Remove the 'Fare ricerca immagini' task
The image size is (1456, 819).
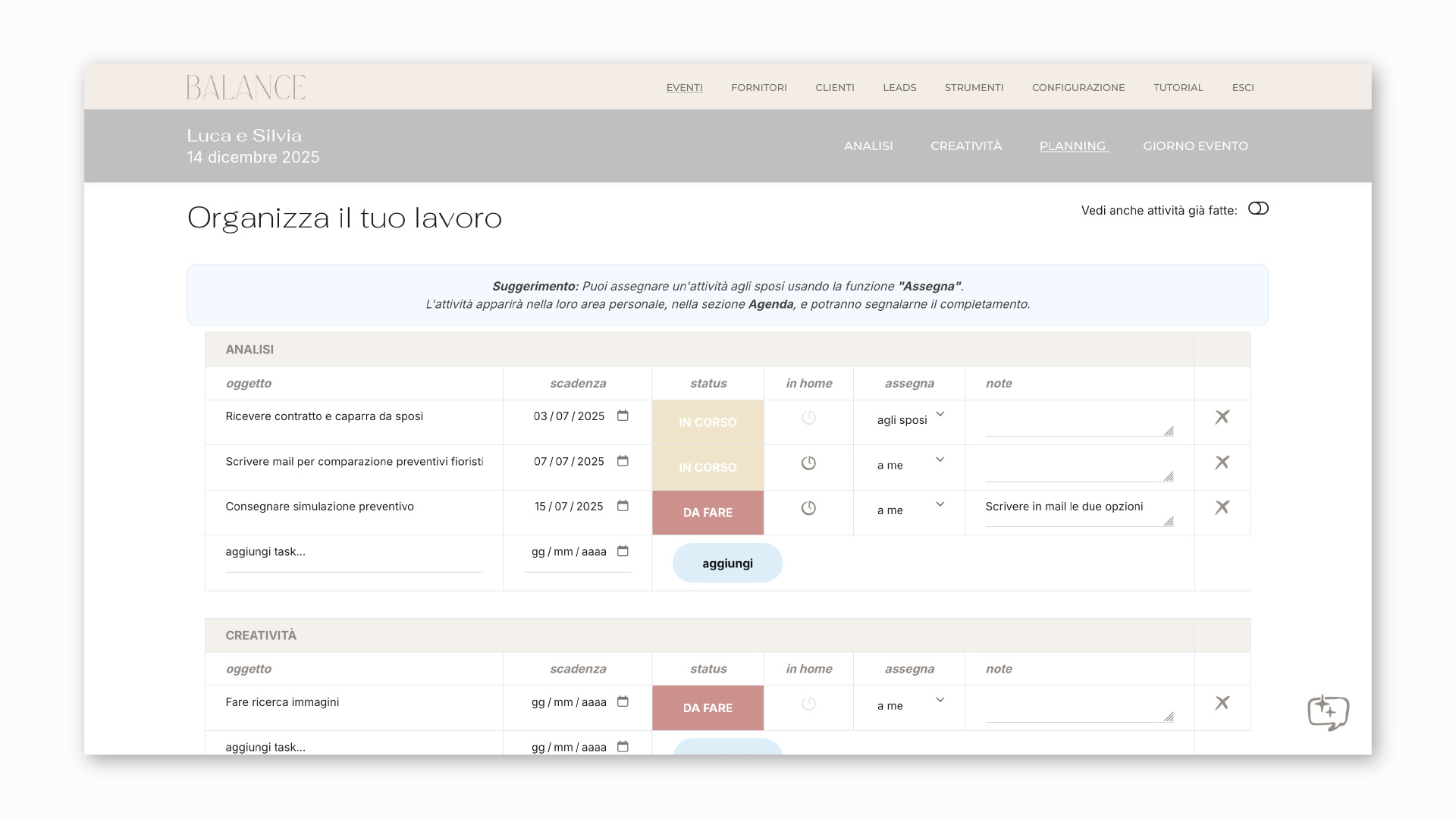coord(1222,703)
